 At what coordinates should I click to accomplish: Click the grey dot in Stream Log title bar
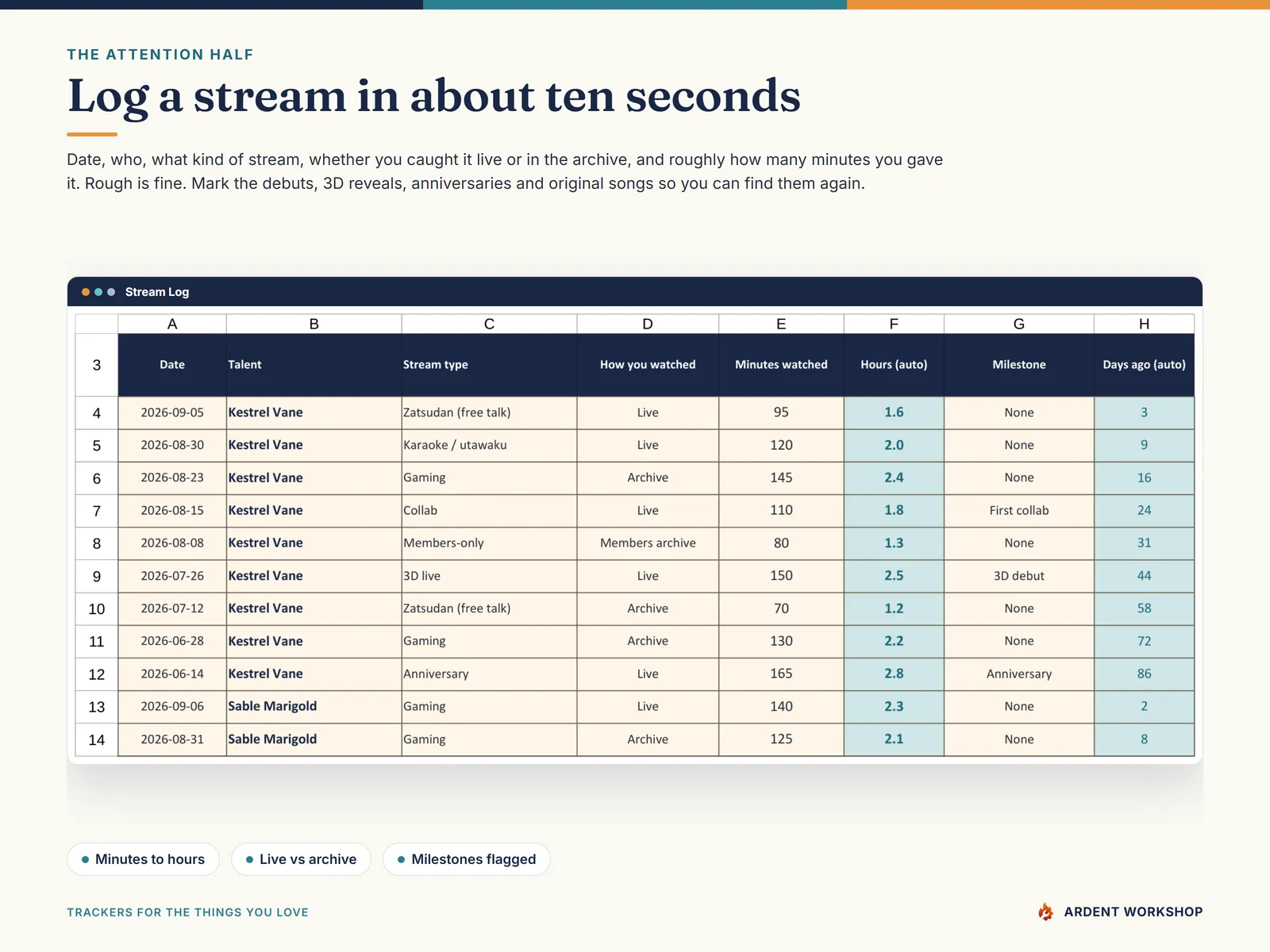(111, 292)
